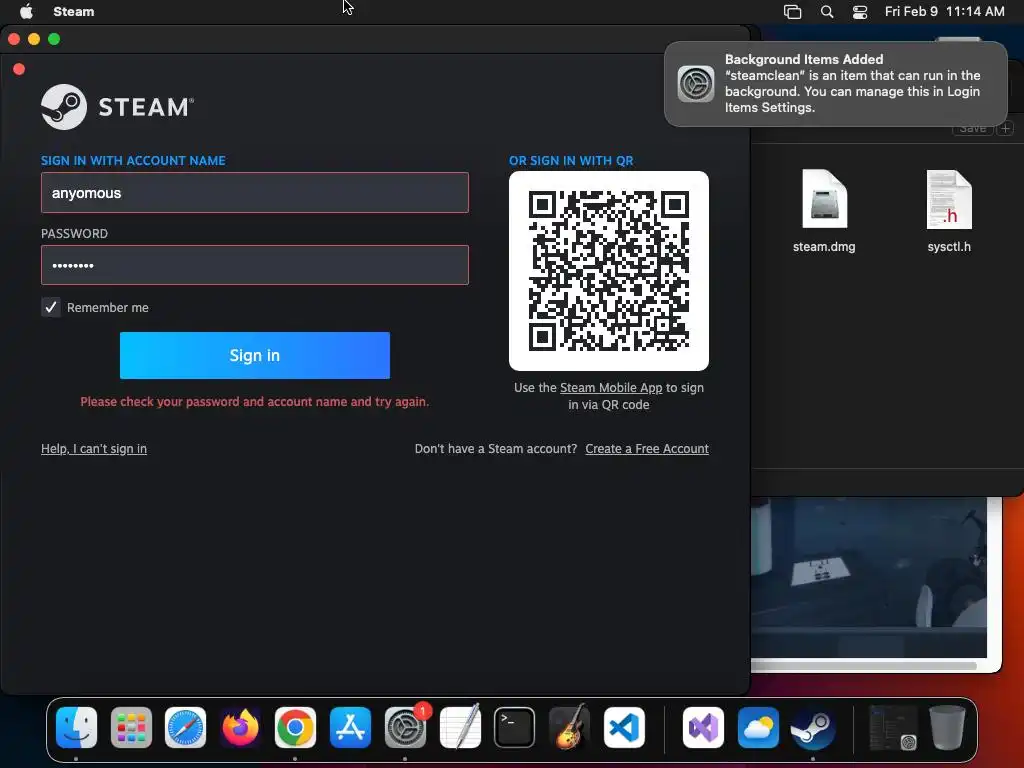
Task: Click the Background Items Added notification icon
Action: (696, 84)
